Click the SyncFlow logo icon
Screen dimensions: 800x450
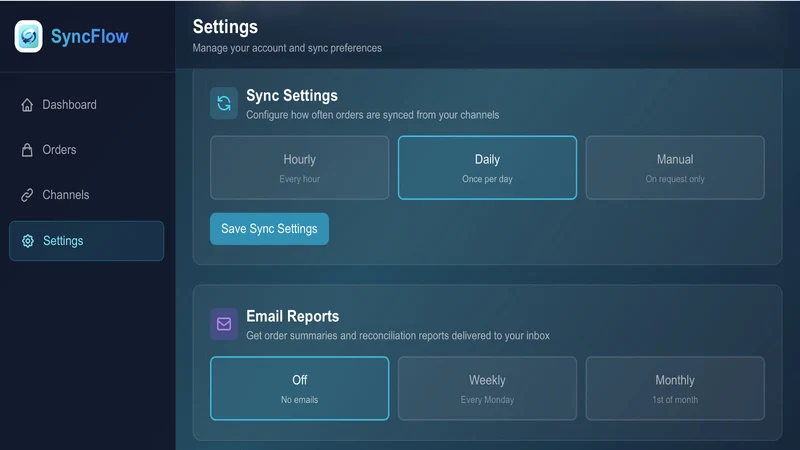click(x=29, y=36)
